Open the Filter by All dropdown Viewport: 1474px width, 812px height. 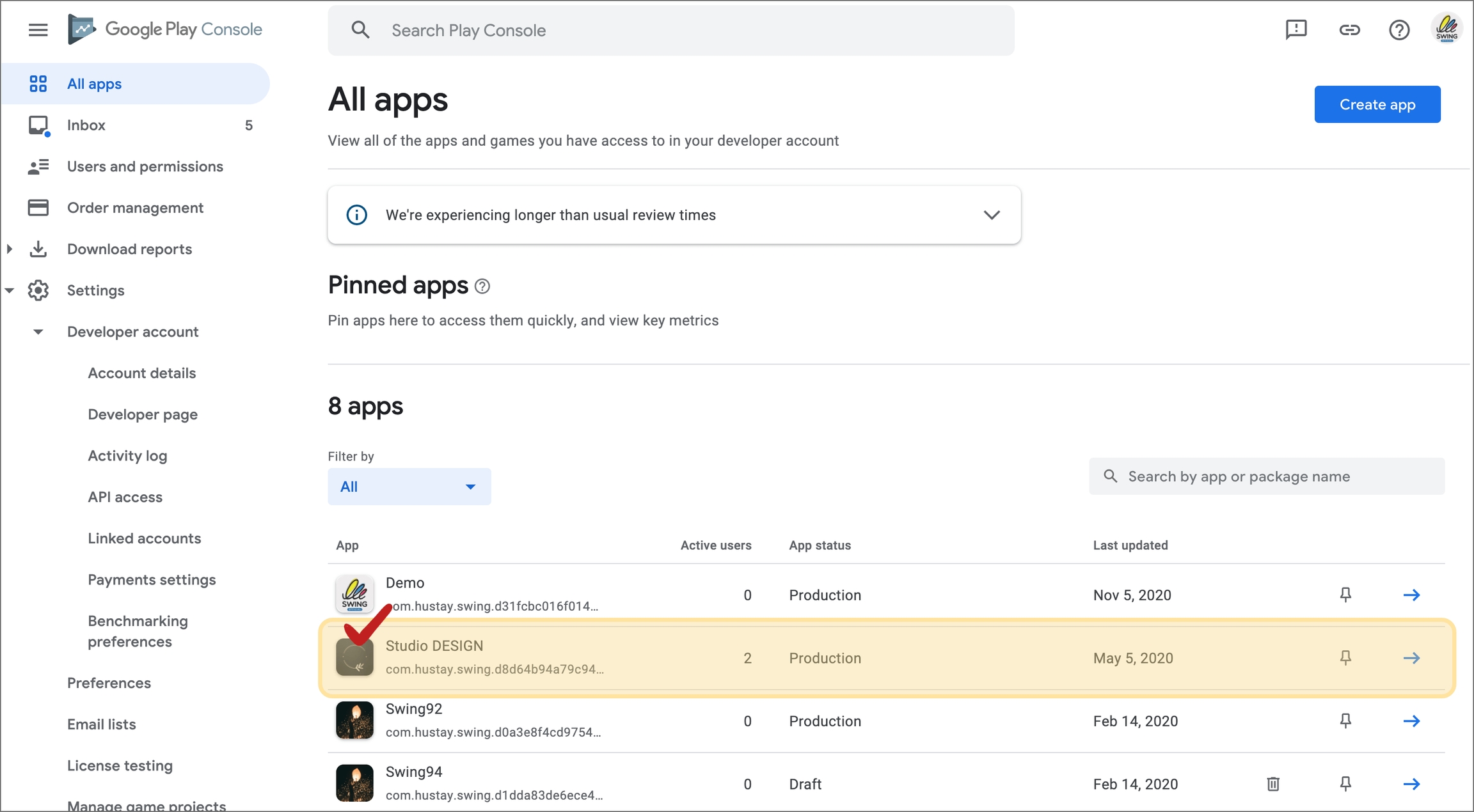click(x=409, y=487)
